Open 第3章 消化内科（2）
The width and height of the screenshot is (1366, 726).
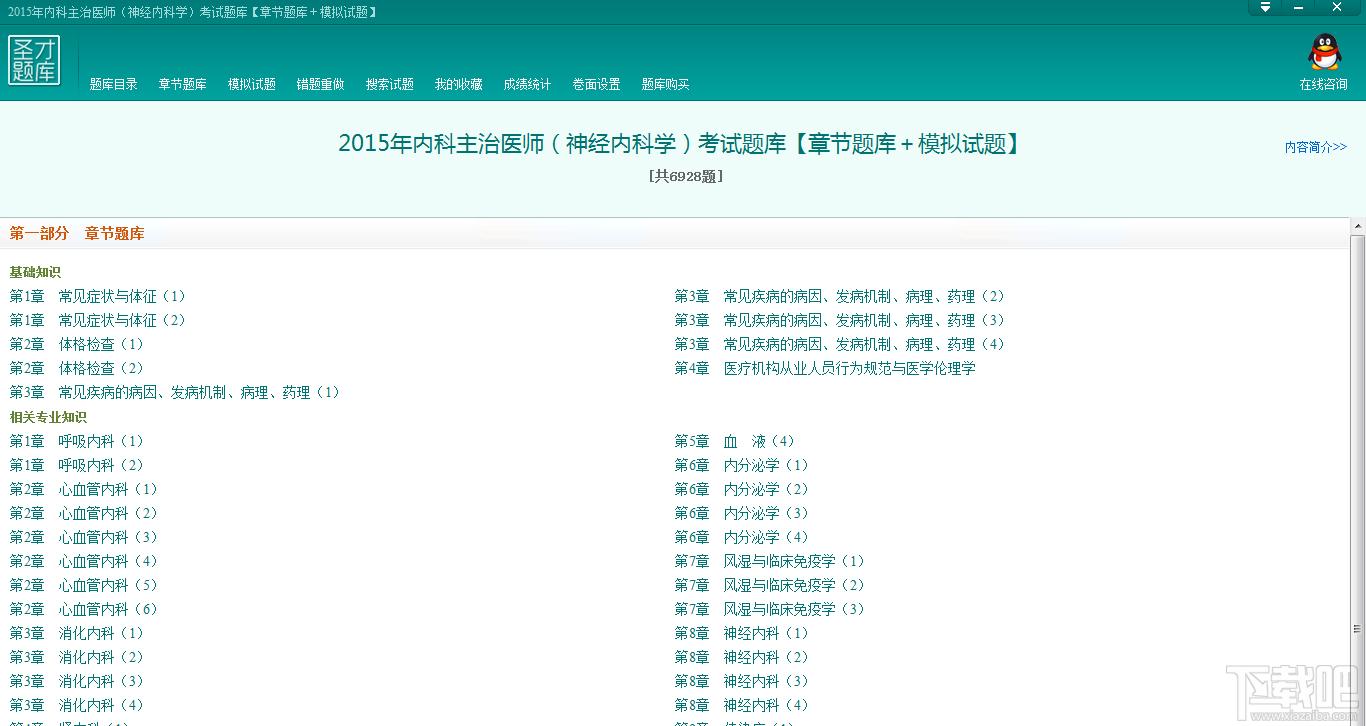(77, 657)
